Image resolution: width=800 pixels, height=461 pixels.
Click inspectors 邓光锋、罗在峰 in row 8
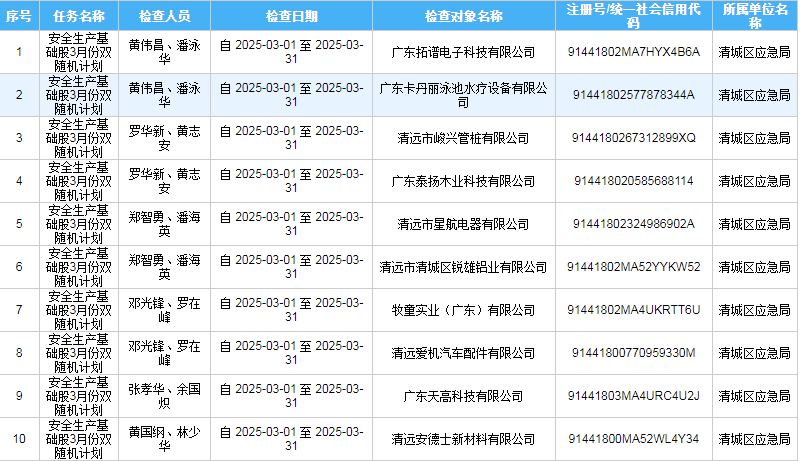[x=164, y=353]
